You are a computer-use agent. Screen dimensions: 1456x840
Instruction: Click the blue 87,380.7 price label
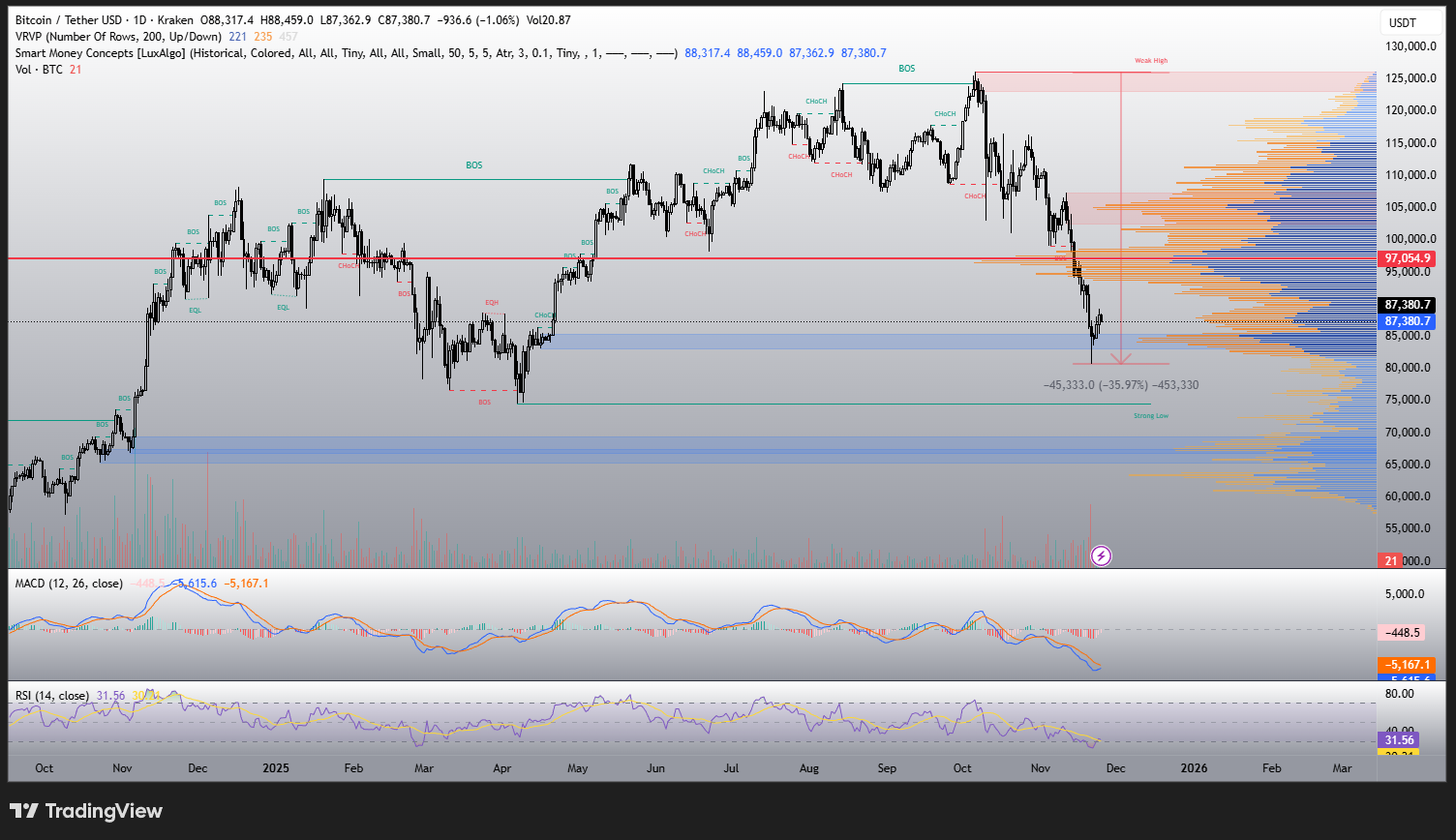click(1408, 321)
